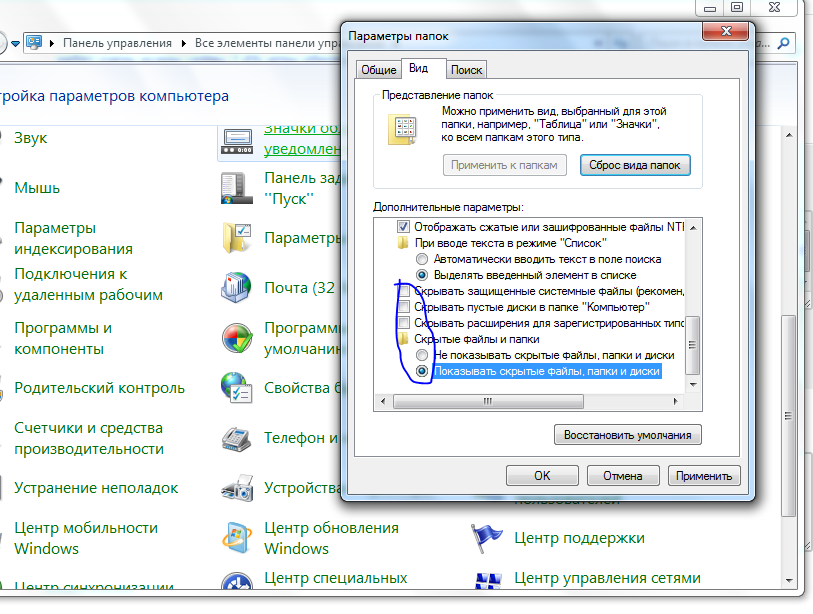Click the search magnifier icon in address bar

point(783,43)
